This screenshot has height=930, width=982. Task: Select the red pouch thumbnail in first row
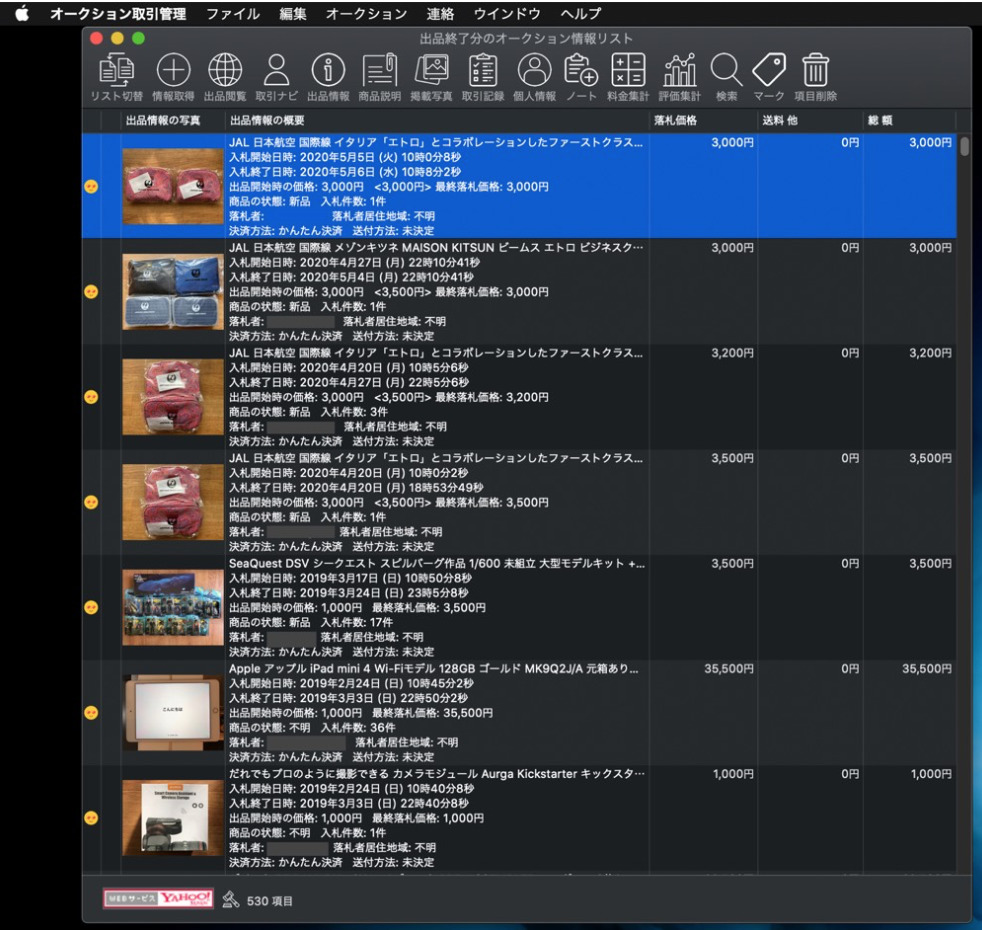pos(173,186)
